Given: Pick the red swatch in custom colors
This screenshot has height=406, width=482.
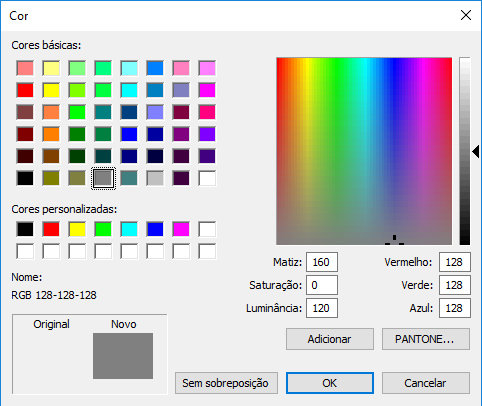Looking at the screenshot, I should 51,229.
